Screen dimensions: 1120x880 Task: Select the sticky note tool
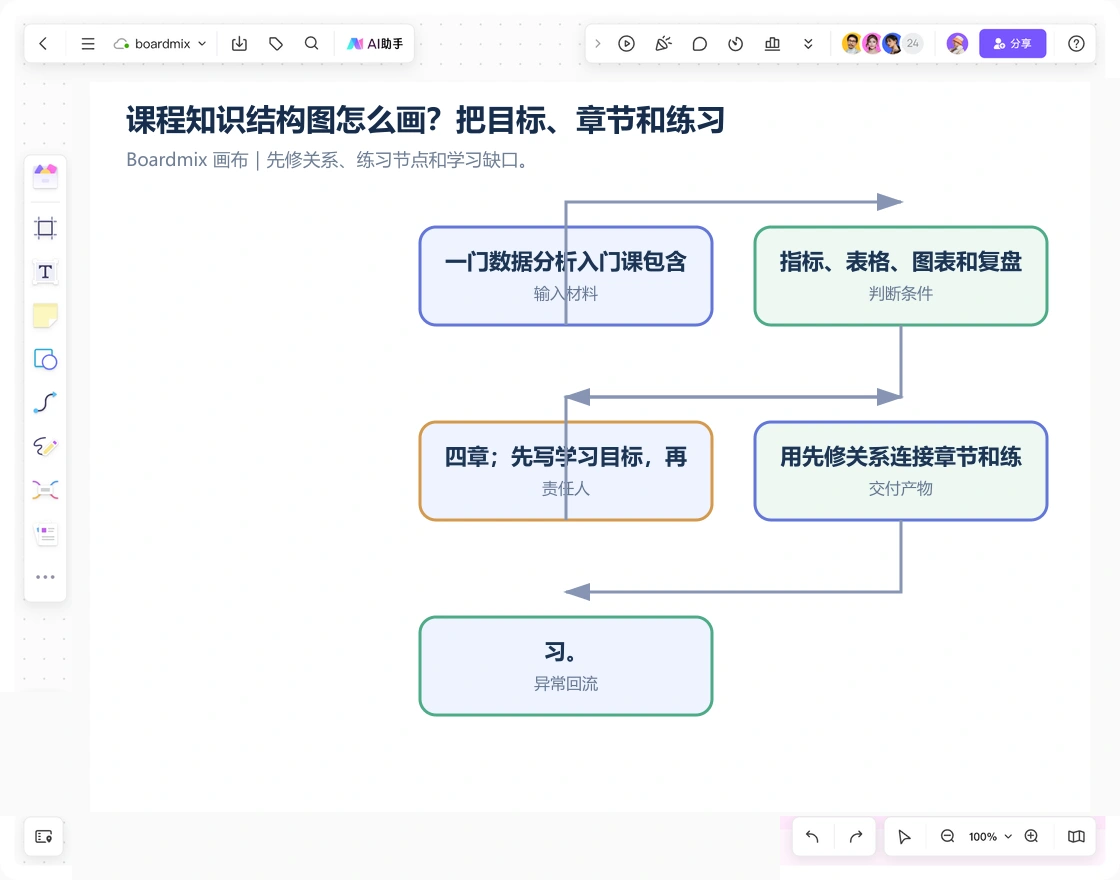(45, 316)
